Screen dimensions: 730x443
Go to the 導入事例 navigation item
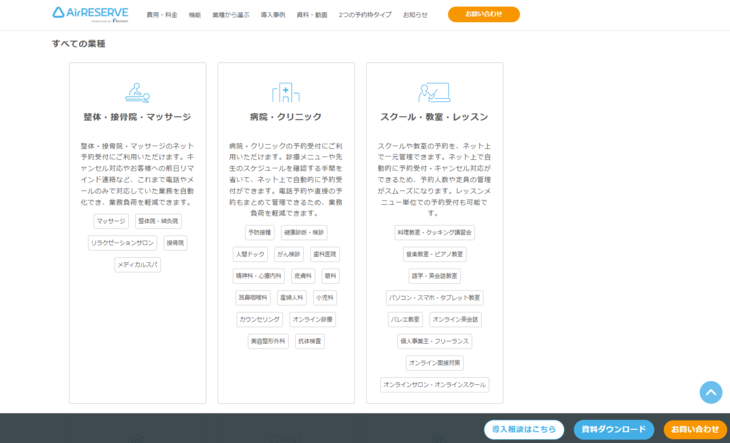272,15
